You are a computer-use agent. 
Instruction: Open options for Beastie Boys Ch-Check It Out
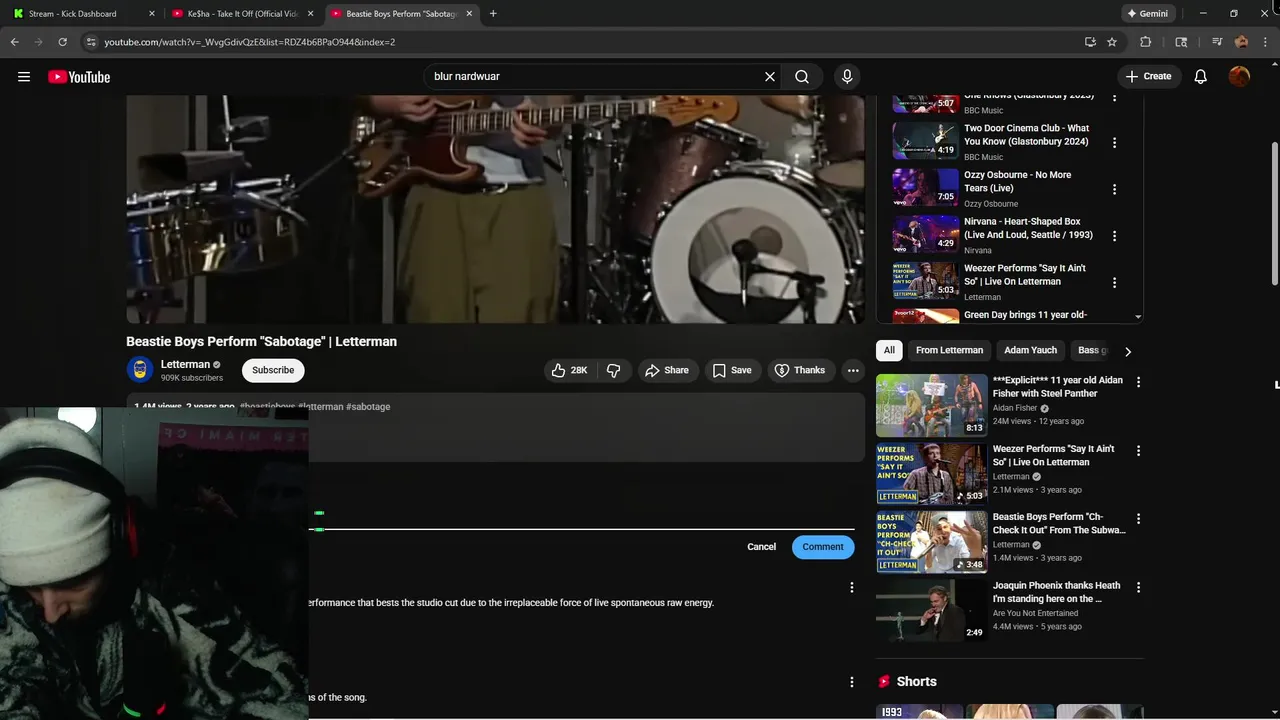click(1138, 519)
